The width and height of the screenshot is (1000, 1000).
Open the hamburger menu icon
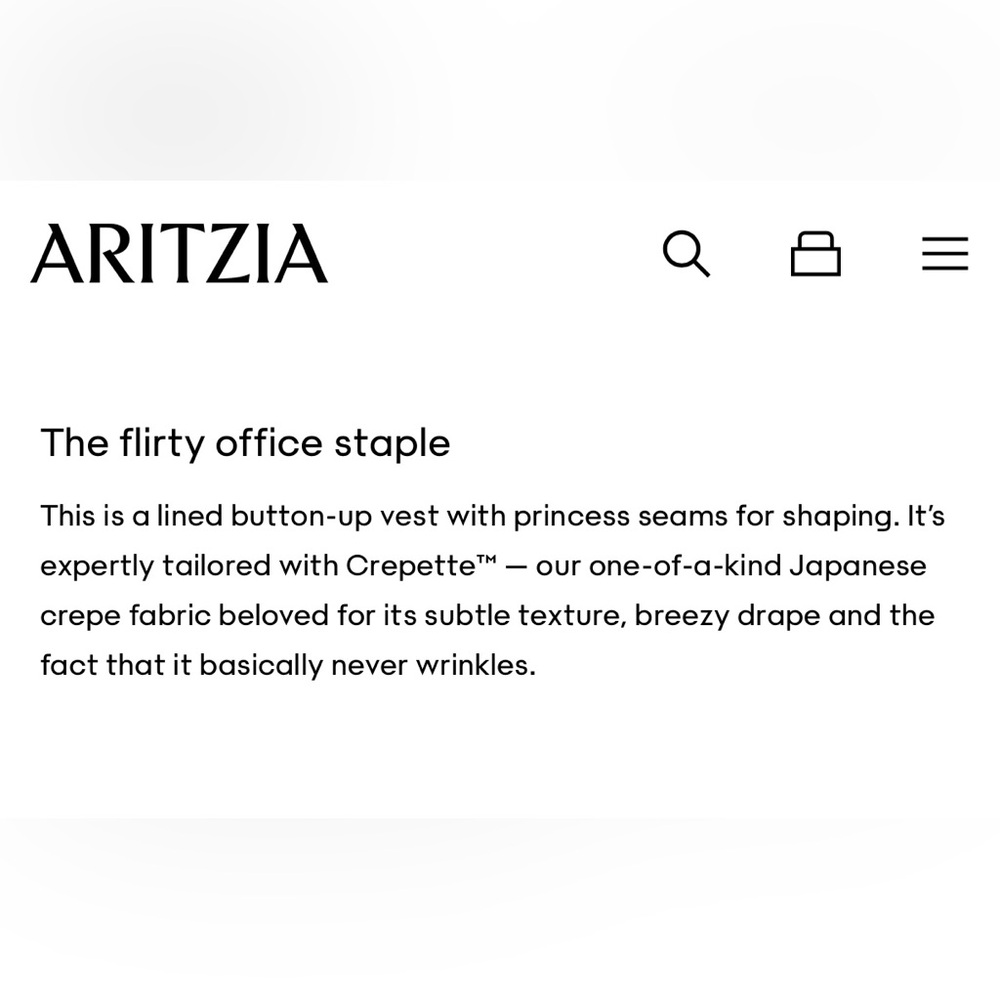click(x=945, y=254)
